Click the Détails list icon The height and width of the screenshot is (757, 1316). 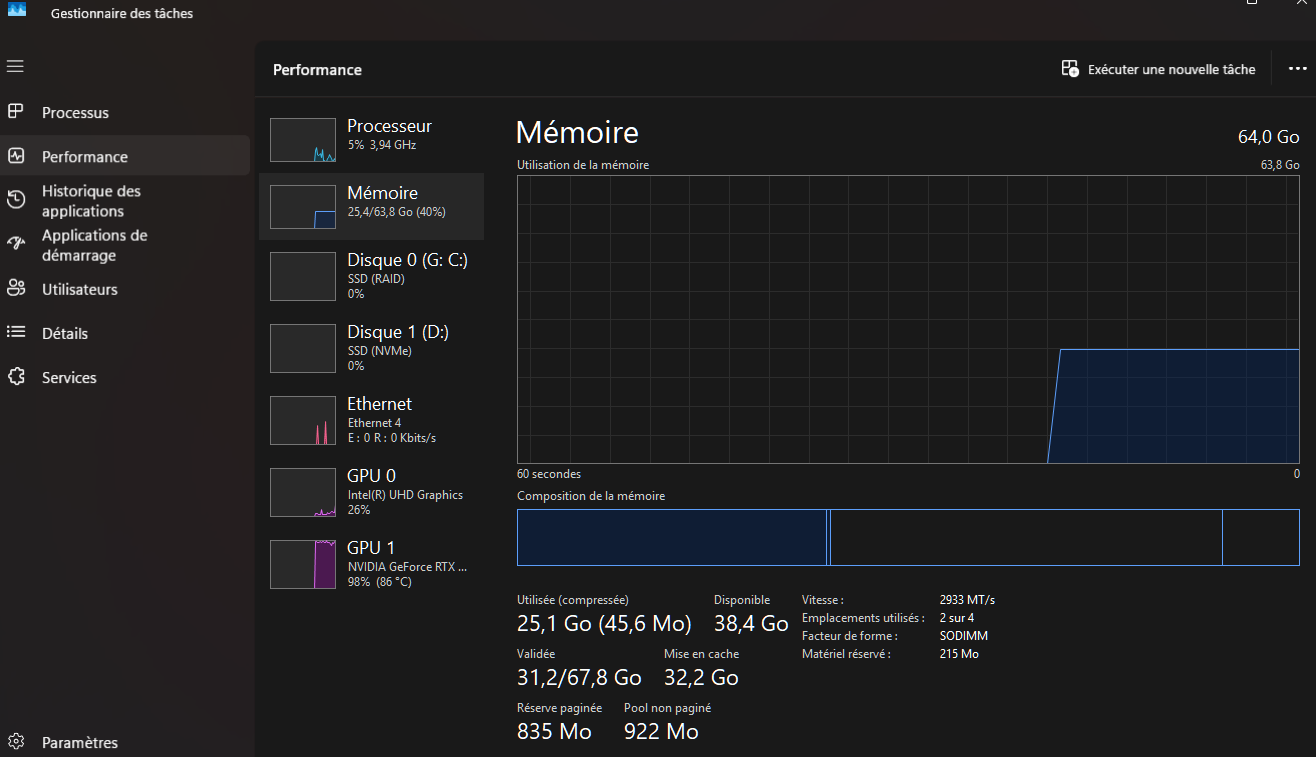click(x=16, y=333)
